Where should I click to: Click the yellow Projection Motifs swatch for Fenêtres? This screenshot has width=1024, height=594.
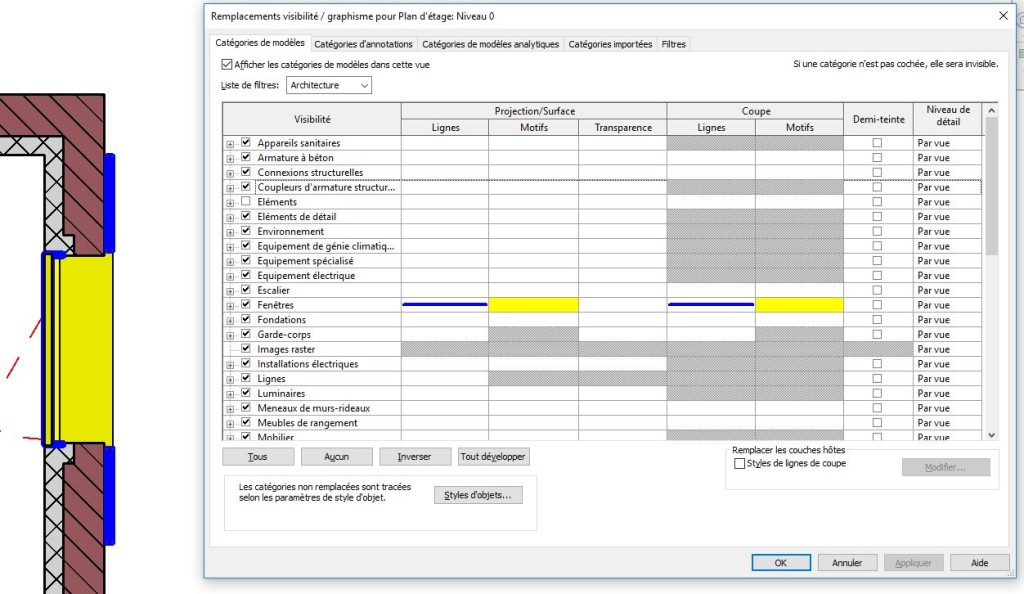[533, 305]
